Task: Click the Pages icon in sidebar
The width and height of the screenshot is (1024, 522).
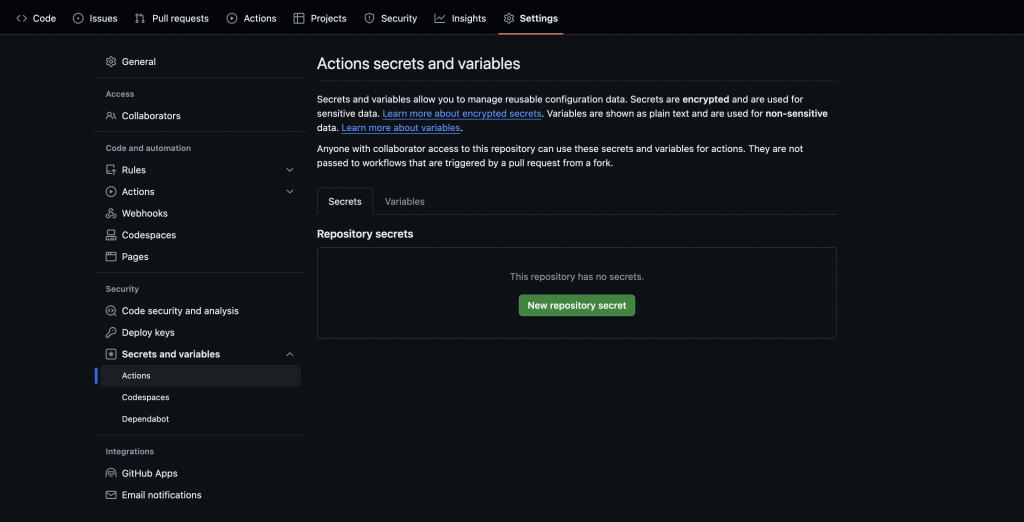Action: (x=111, y=257)
